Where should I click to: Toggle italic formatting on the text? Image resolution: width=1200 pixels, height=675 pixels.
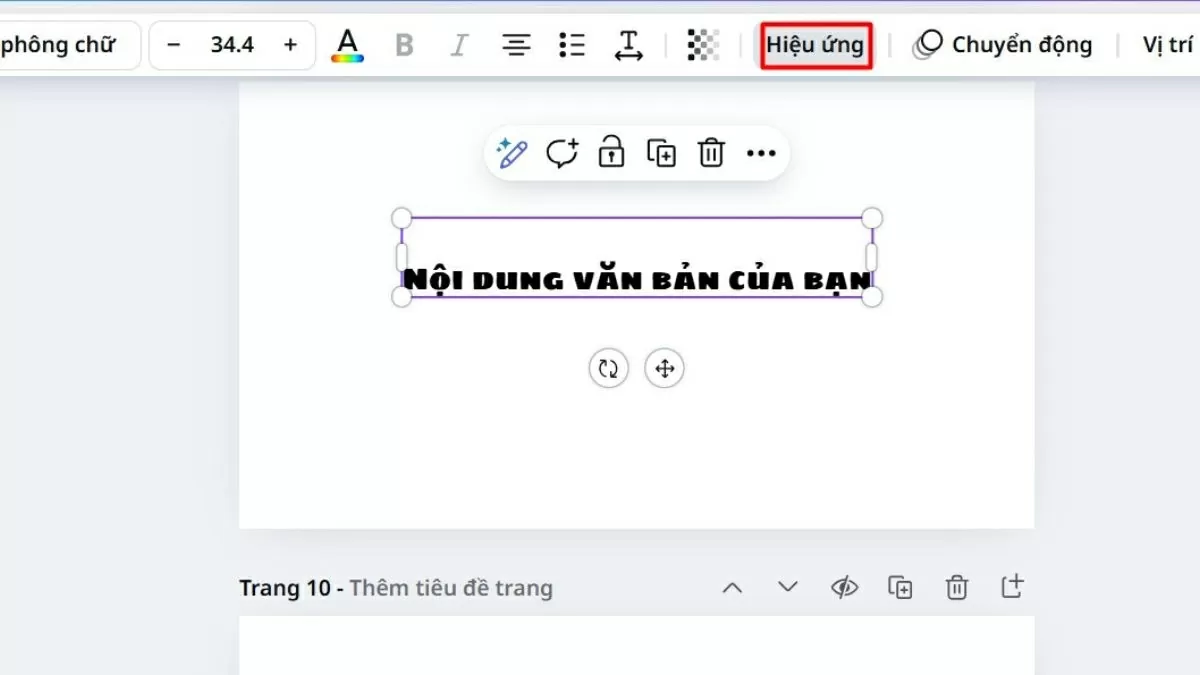[x=459, y=44]
